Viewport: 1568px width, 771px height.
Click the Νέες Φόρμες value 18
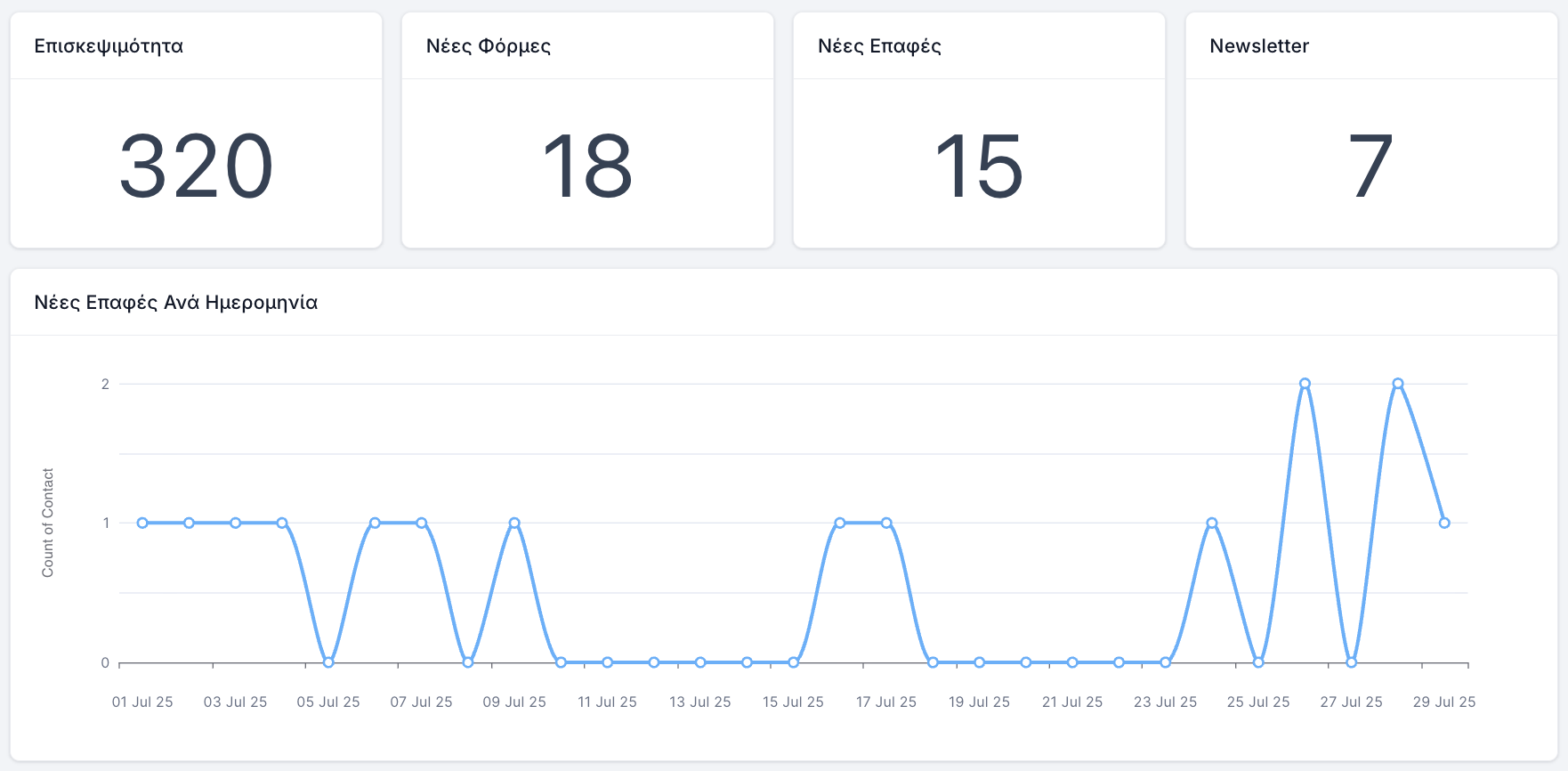point(587,166)
